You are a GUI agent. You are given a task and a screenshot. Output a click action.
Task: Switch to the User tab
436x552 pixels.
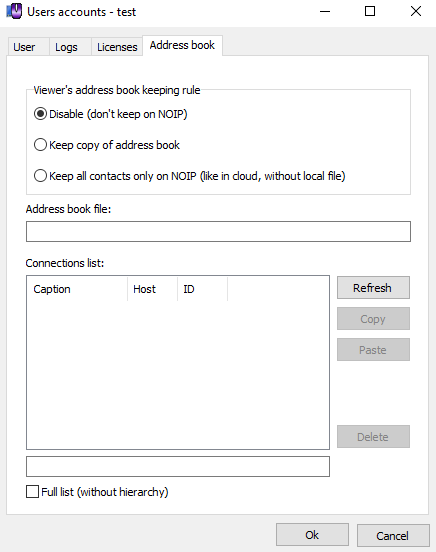28,47
